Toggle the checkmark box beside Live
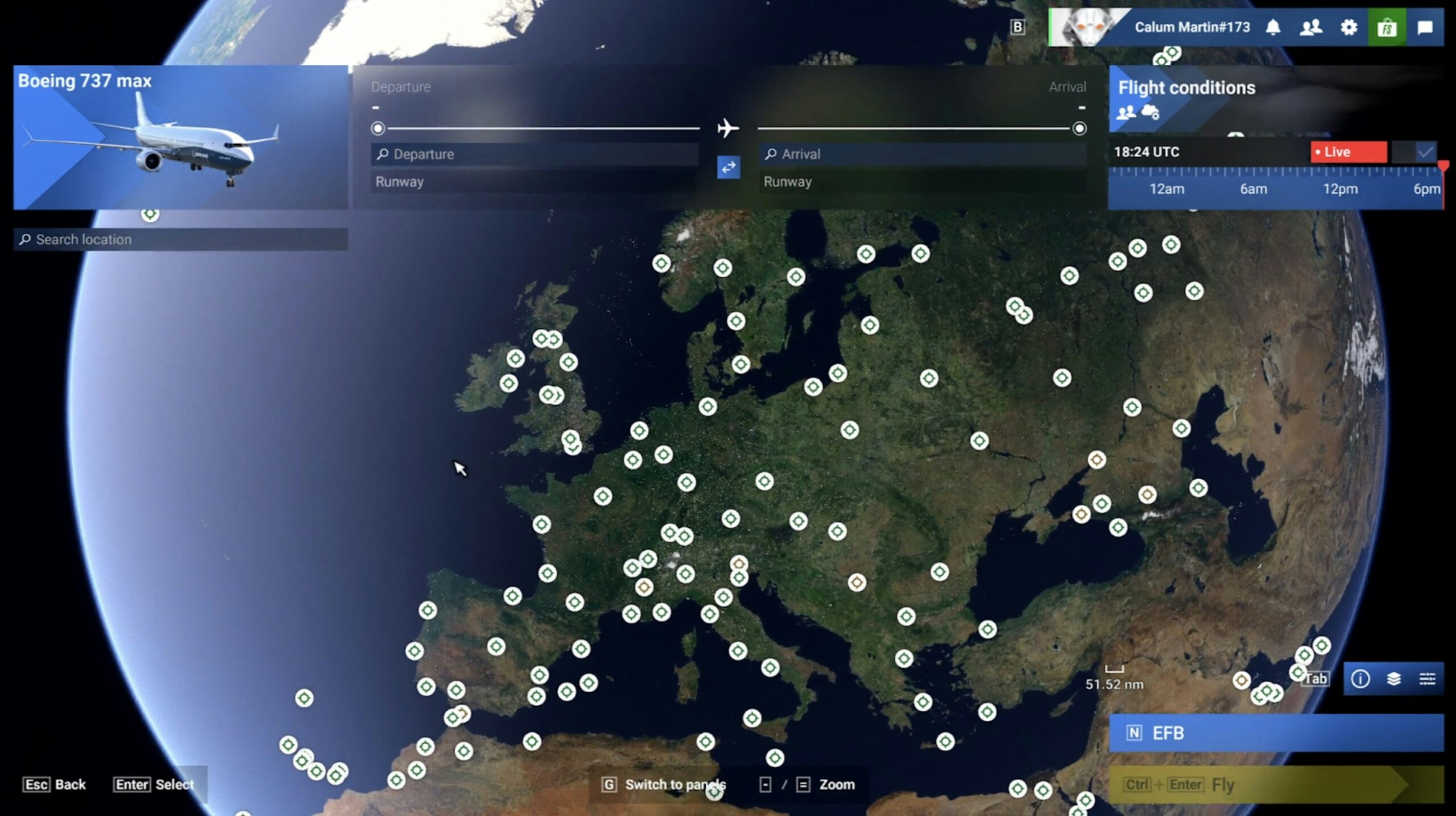The height and width of the screenshot is (816, 1456). (x=1425, y=152)
